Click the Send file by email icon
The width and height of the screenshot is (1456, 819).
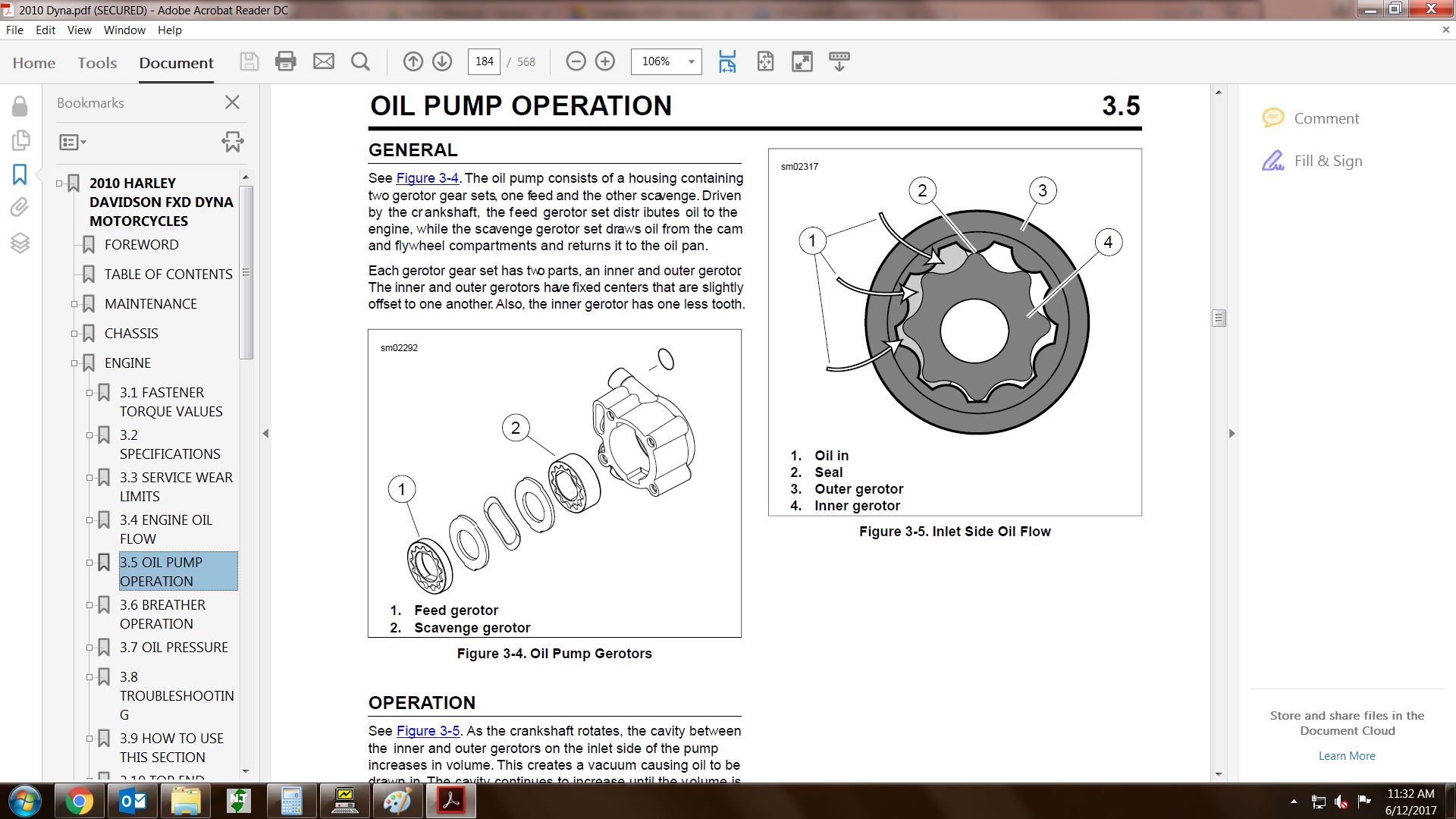[324, 61]
